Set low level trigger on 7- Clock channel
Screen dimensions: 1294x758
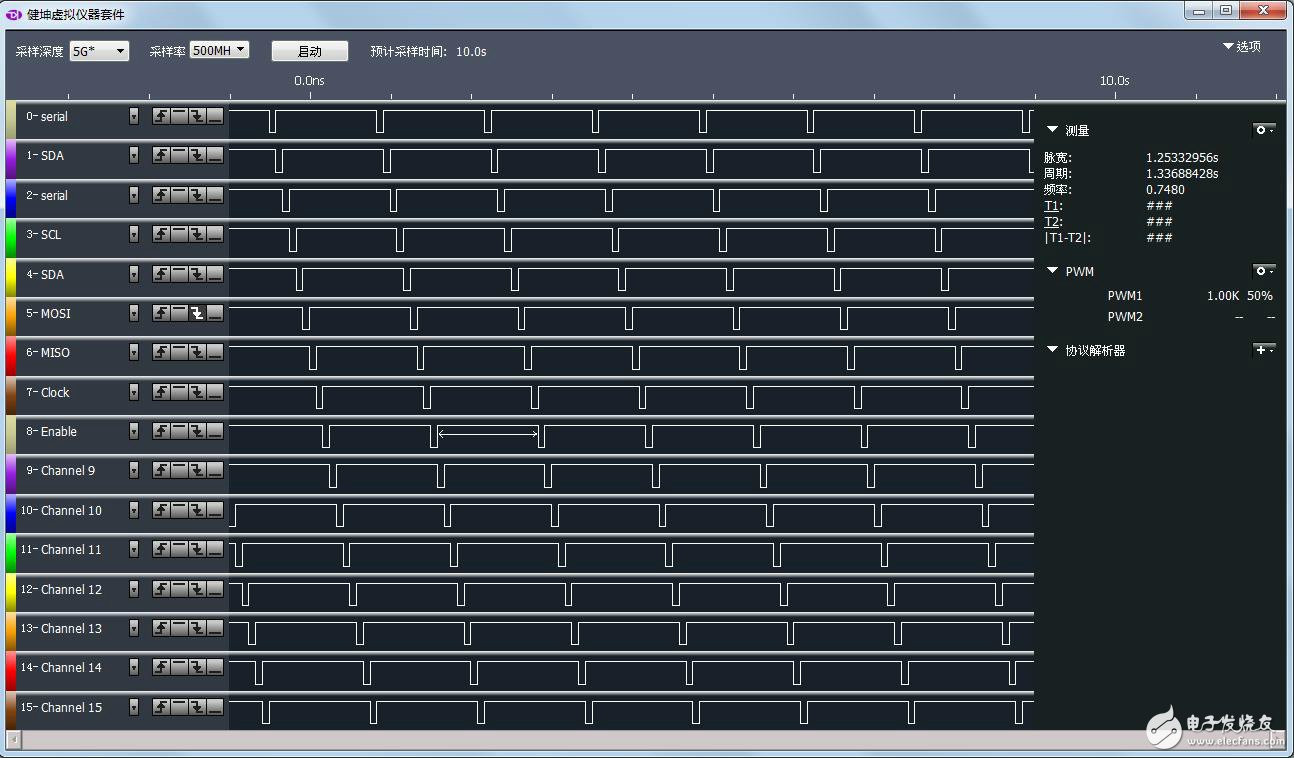215,393
